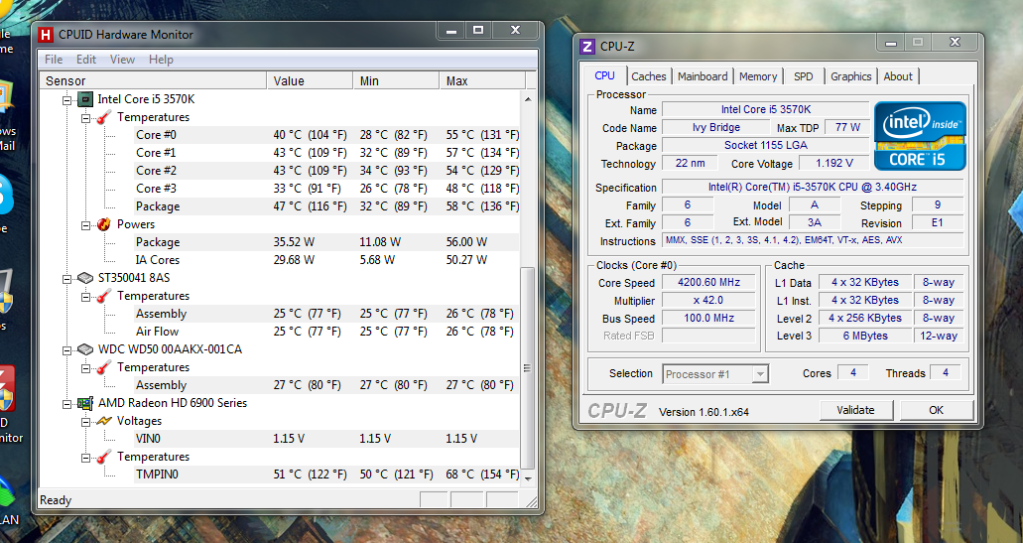This screenshot has height=543, width=1023.
Task: Switch to the Memory tab in CPU-Z
Action: pyautogui.click(x=757, y=76)
